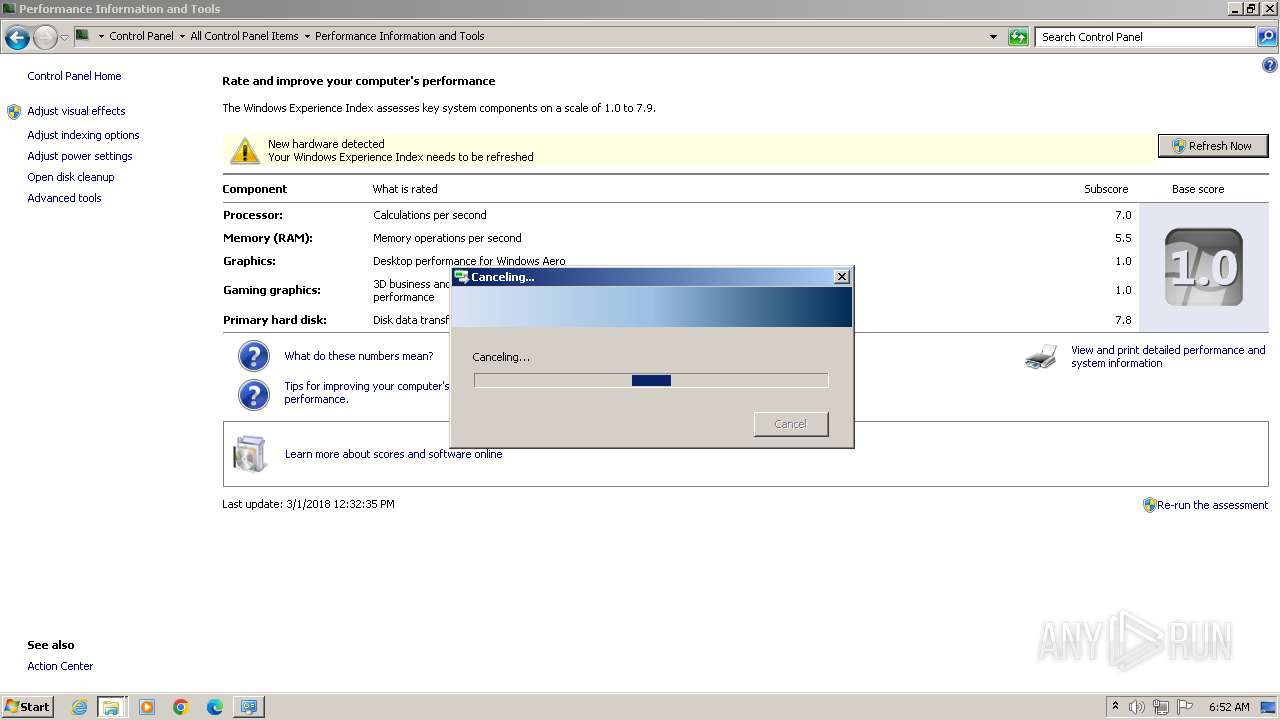Screen dimensions: 1280x720
Task: Open the Start menu
Action: (28, 706)
